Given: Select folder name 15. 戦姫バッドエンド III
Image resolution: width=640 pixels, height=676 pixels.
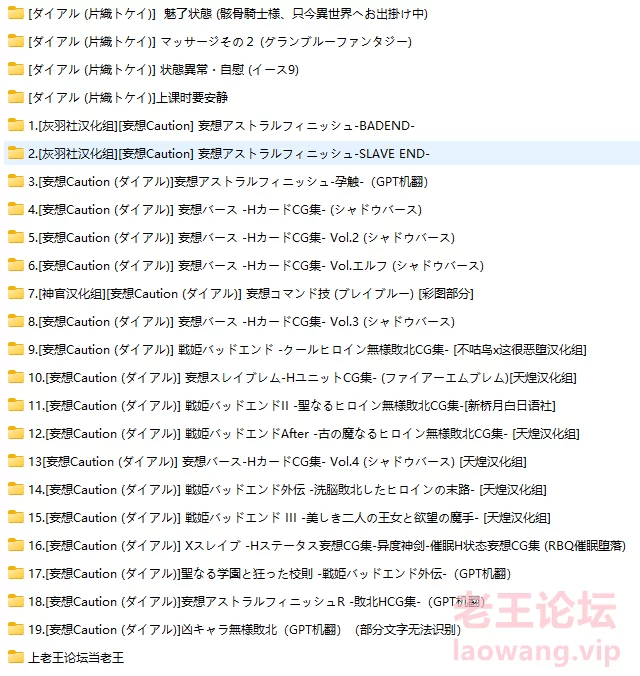Looking at the screenshot, I should click(289, 518).
